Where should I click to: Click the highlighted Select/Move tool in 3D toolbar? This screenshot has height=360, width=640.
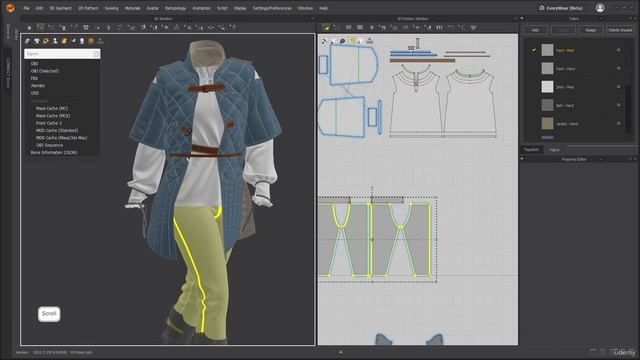pos(40,27)
